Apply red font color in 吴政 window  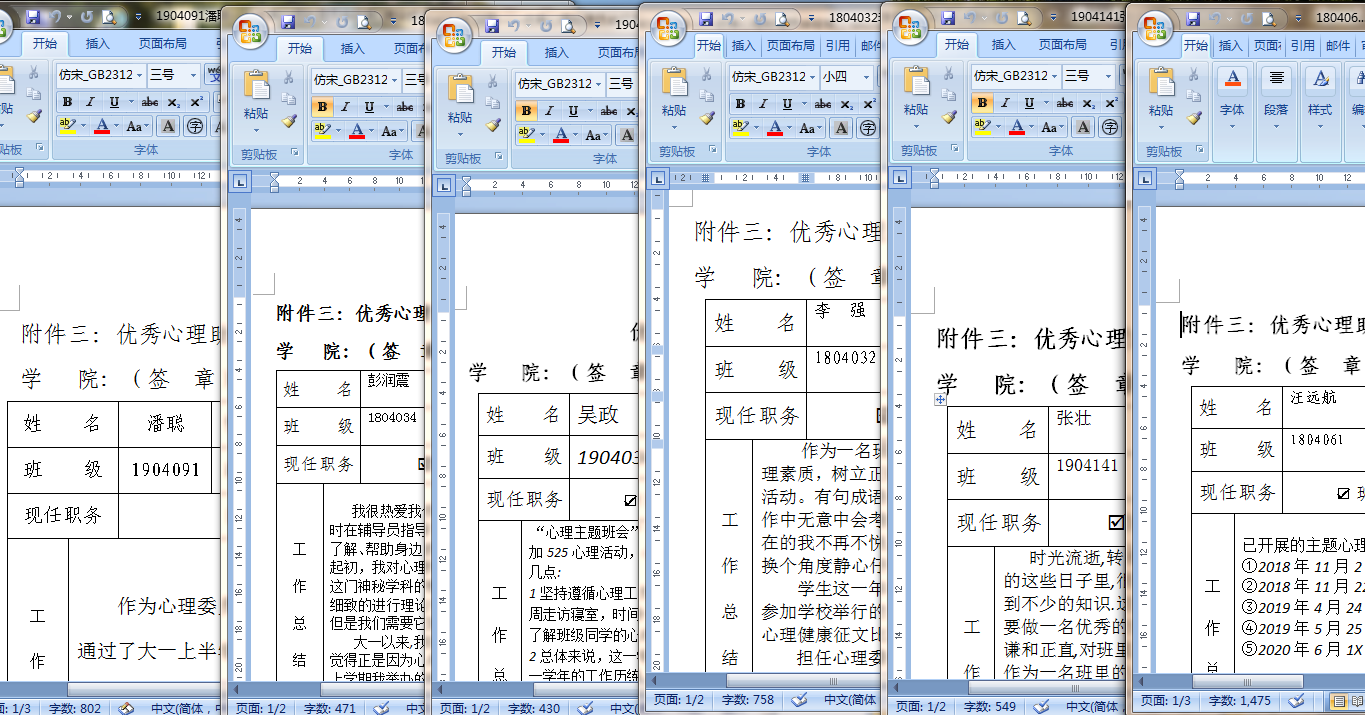pyautogui.click(x=560, y=134)
